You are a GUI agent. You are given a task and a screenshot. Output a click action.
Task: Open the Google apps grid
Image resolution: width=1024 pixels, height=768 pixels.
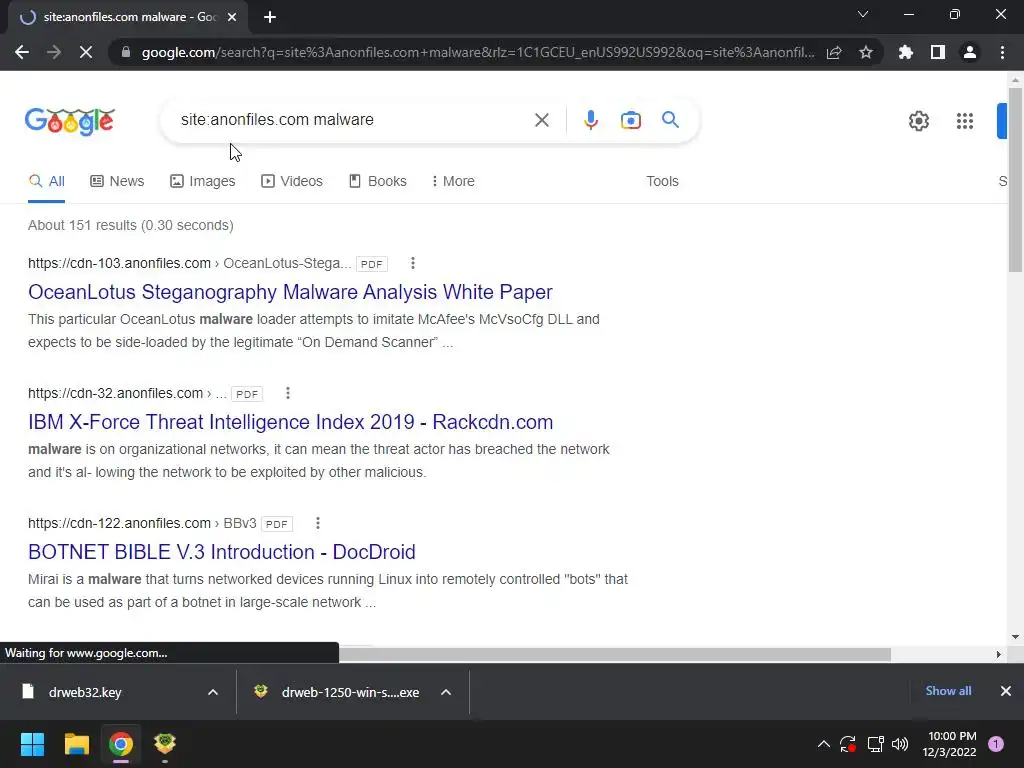coord(965,121)
